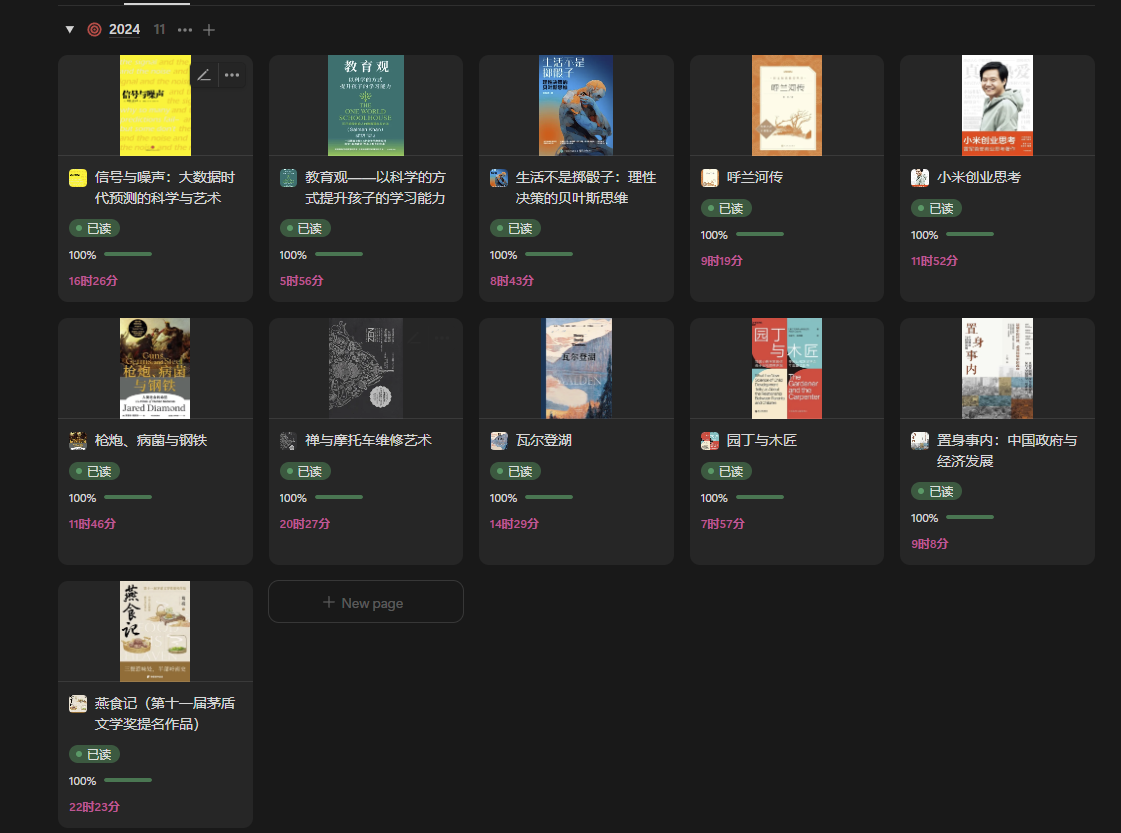Open the 禅与摩托车维修艺术 book title
The width and height of the screenshot is (1121, 833).
pos(368,441)
